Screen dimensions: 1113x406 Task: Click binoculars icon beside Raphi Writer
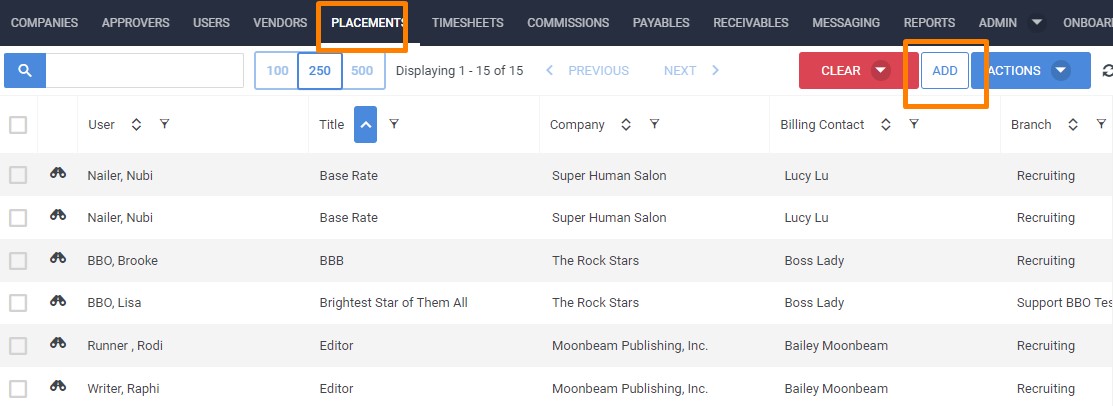point(58,387)
